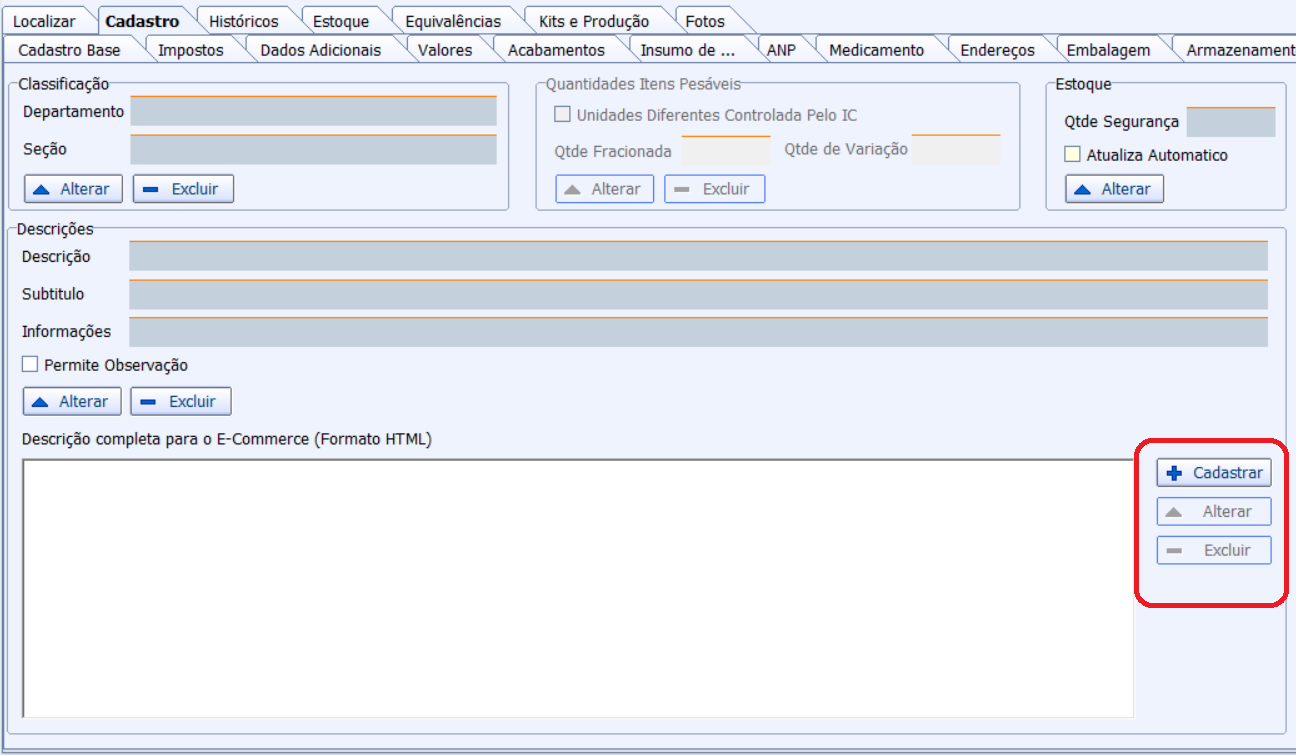The height and width of the screenshot is (755, 1296).
Task: Open the Fotos tab
Action: click(705, 21)
